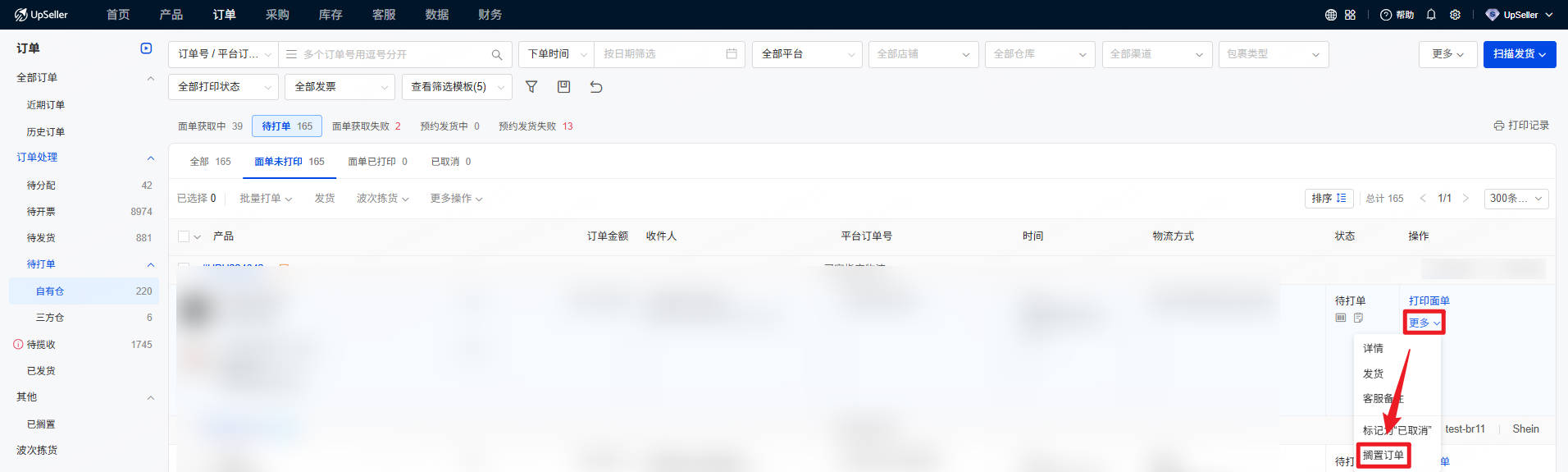Screen dimensions: 1568x472
Task: Collapse the 订单处理 sidebar section
Action: [x=150, y=158]
